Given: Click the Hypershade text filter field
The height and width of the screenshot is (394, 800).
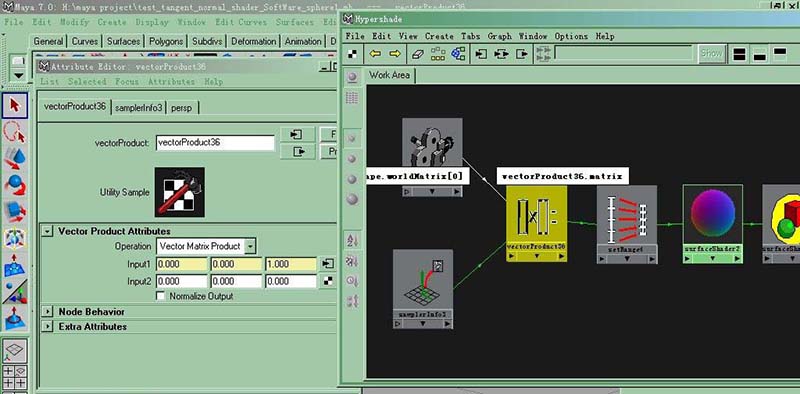Looking at the screenshot, I should tap(623, 53).
